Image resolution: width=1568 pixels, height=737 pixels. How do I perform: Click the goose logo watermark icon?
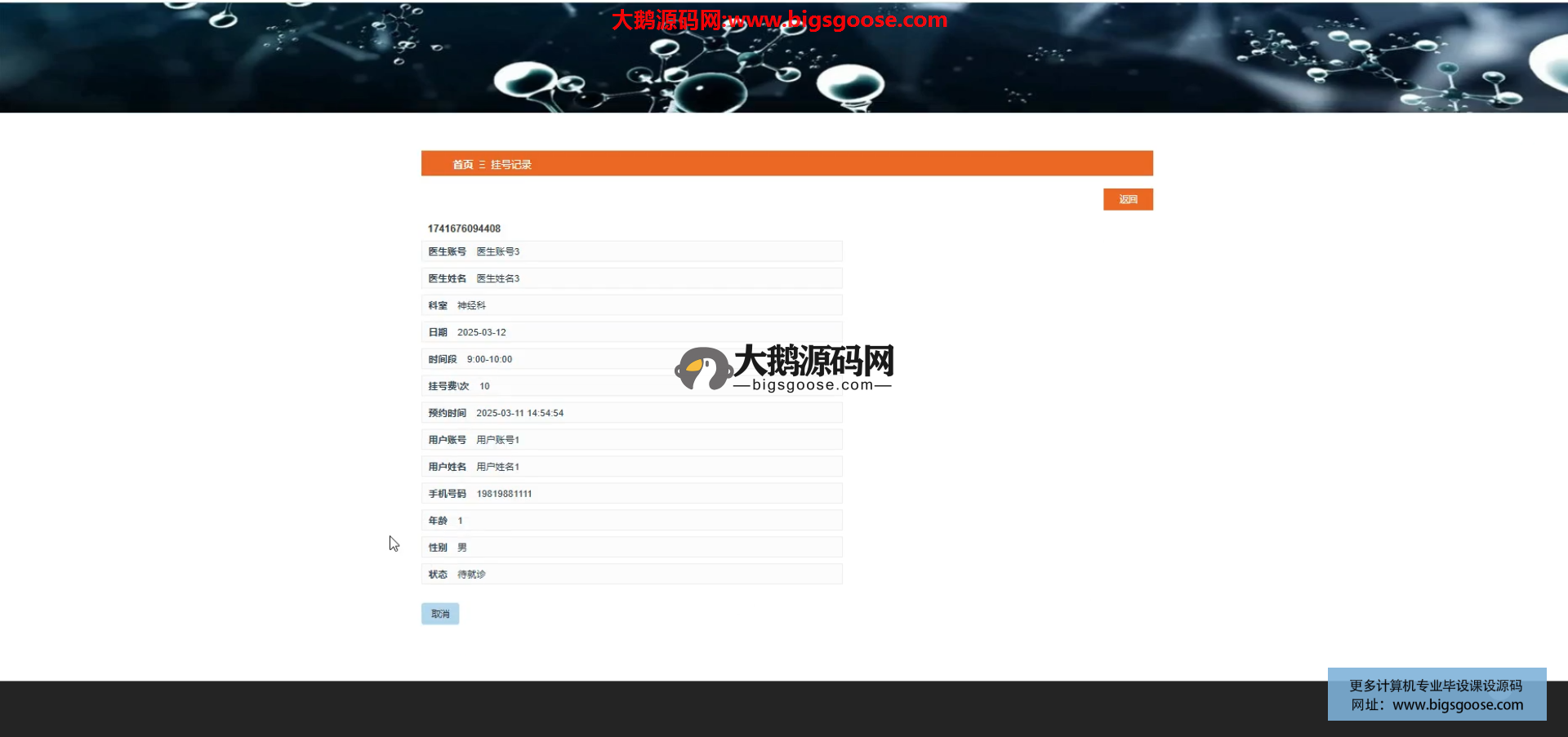pyautogui.click(x=702, y=369)
